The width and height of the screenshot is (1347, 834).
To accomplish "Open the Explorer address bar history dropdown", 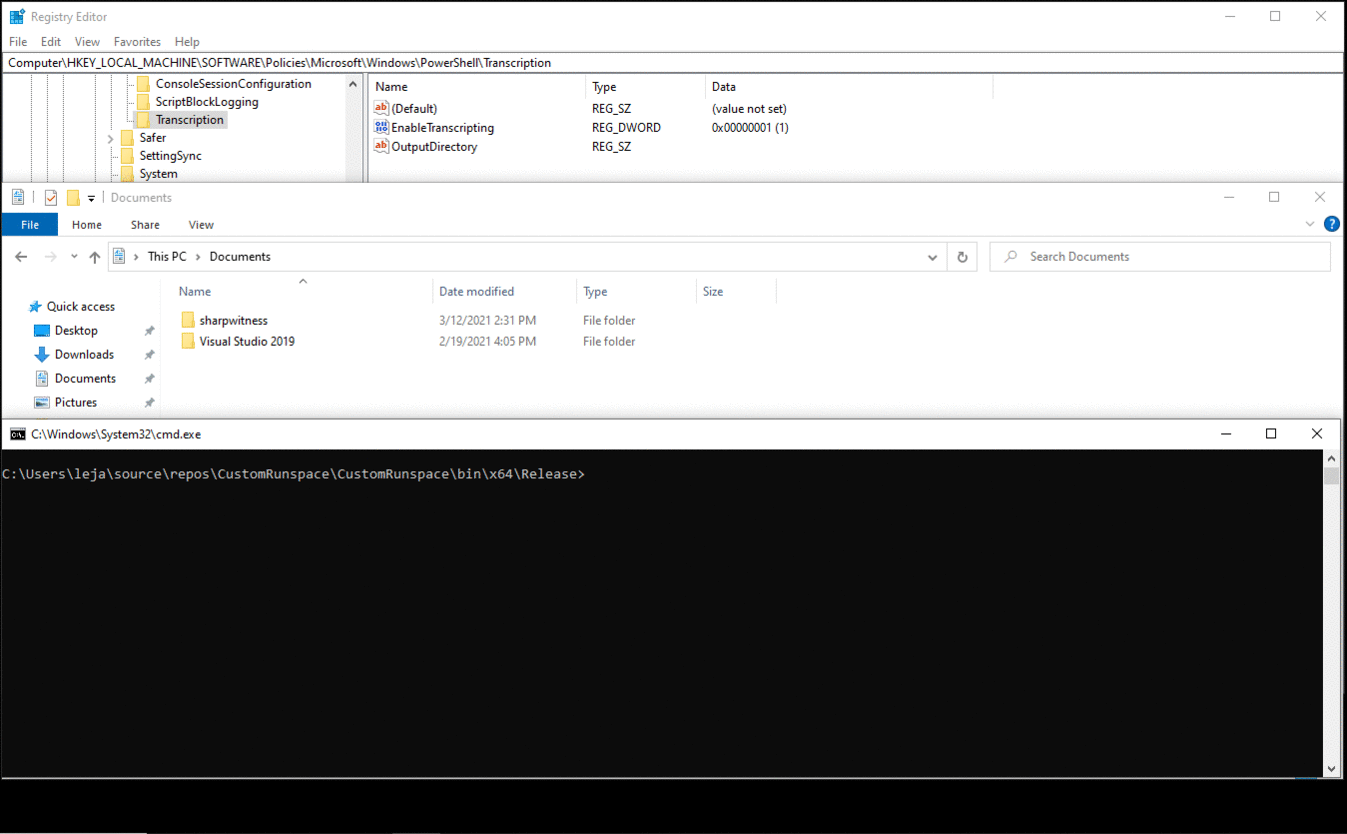I will 933,257.
